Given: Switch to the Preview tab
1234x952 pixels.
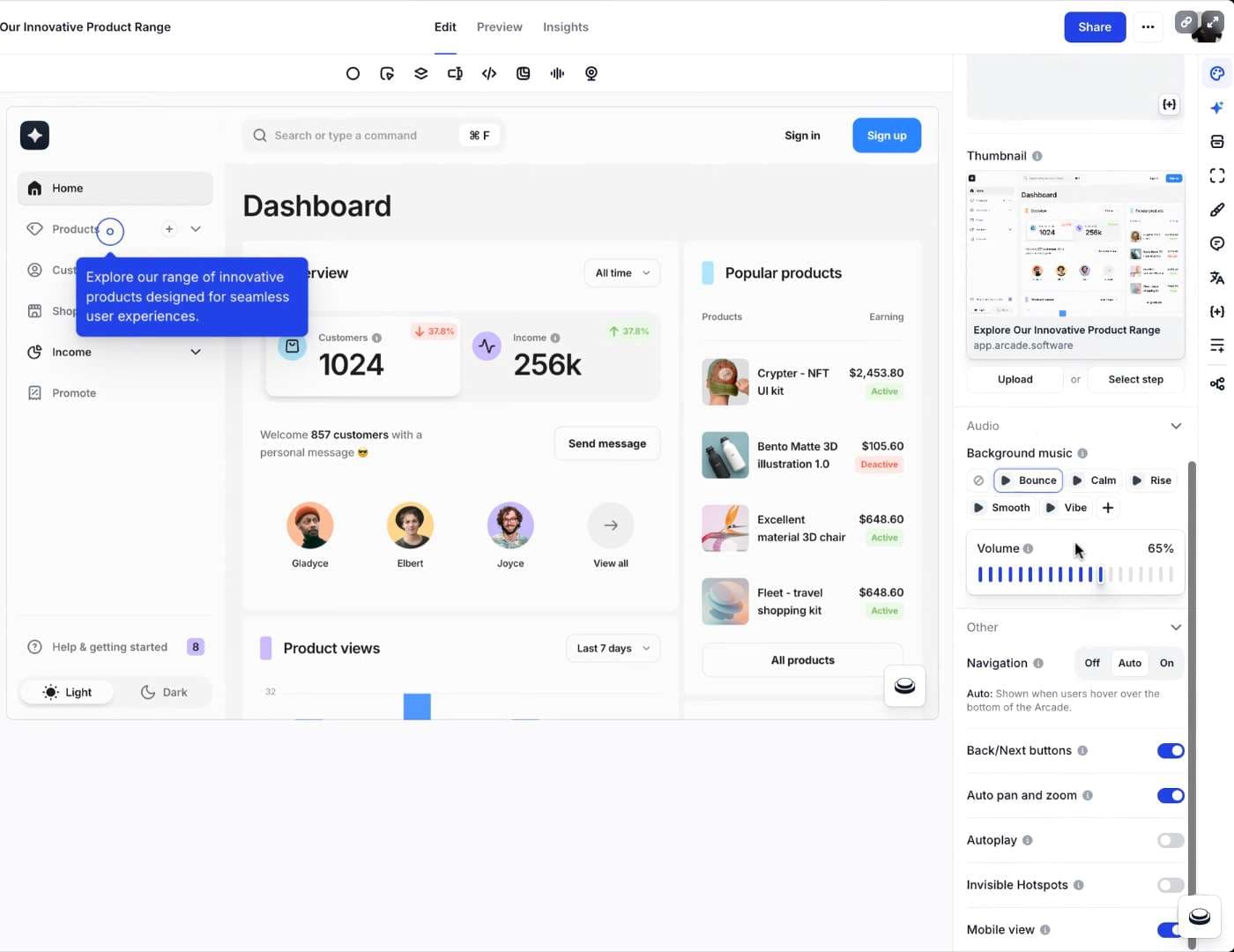Looking at the screenshot, I should click(499, 27).
